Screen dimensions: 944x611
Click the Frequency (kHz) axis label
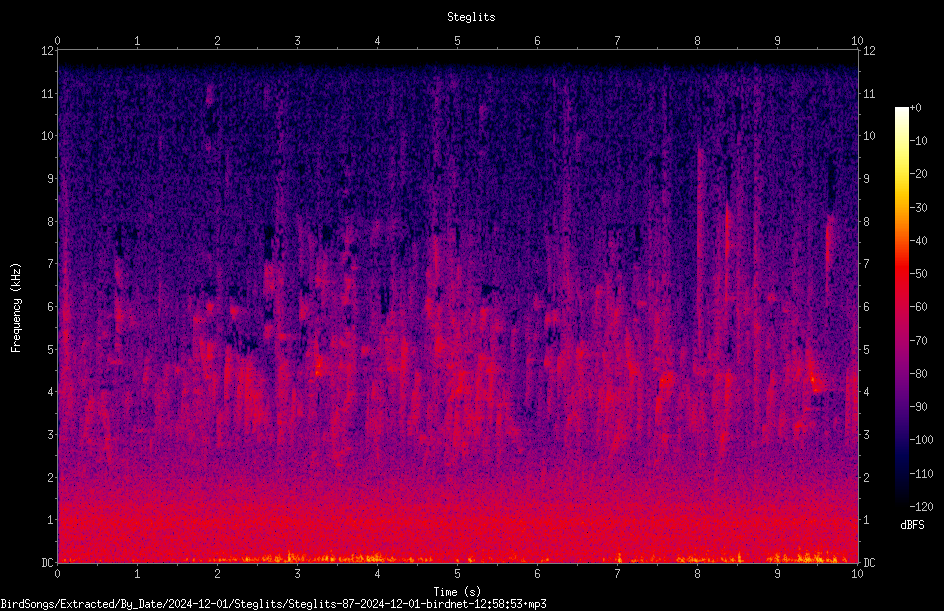click(x=16, y=308)
